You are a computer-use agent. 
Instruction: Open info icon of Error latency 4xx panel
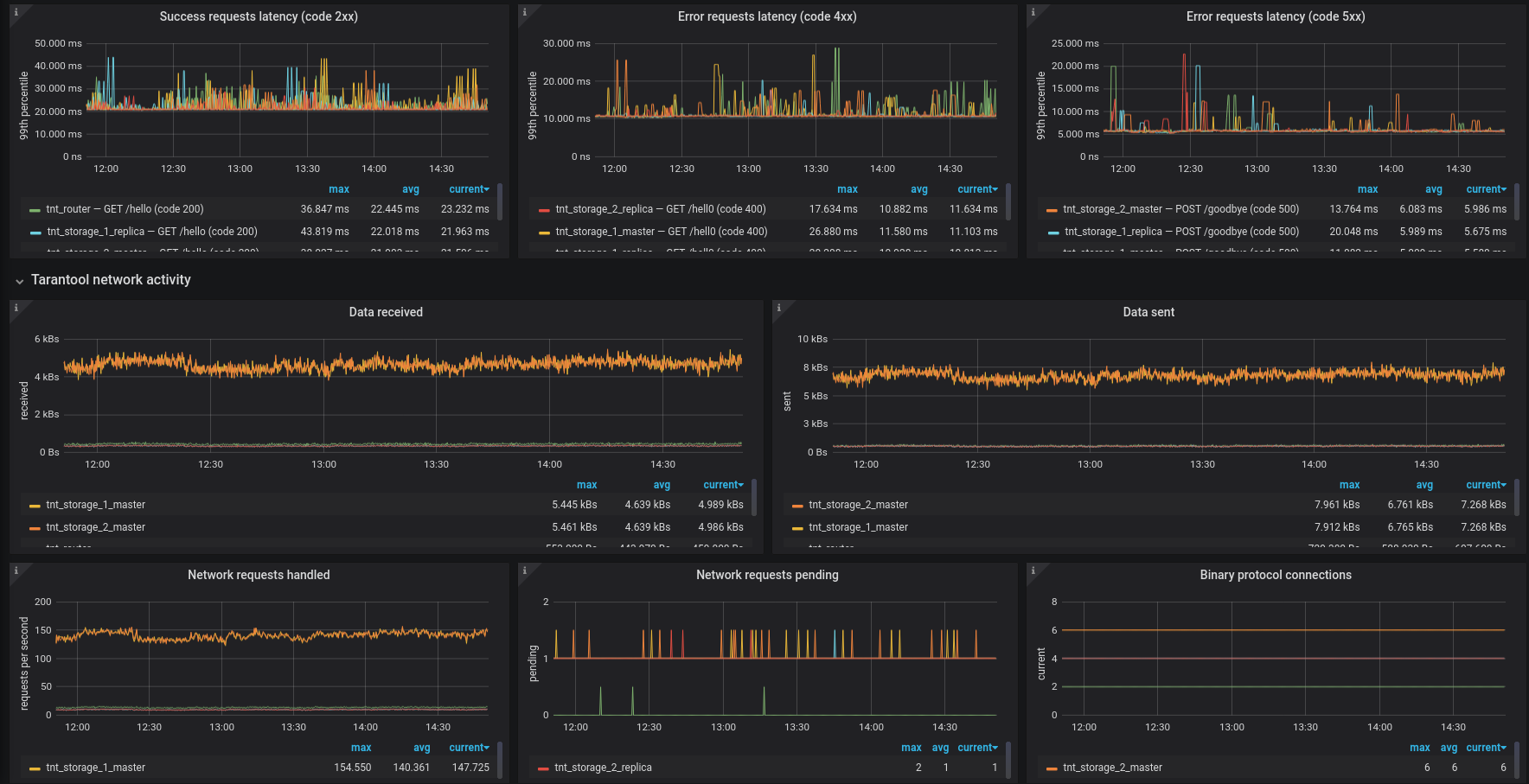click(x=524, y=12)
